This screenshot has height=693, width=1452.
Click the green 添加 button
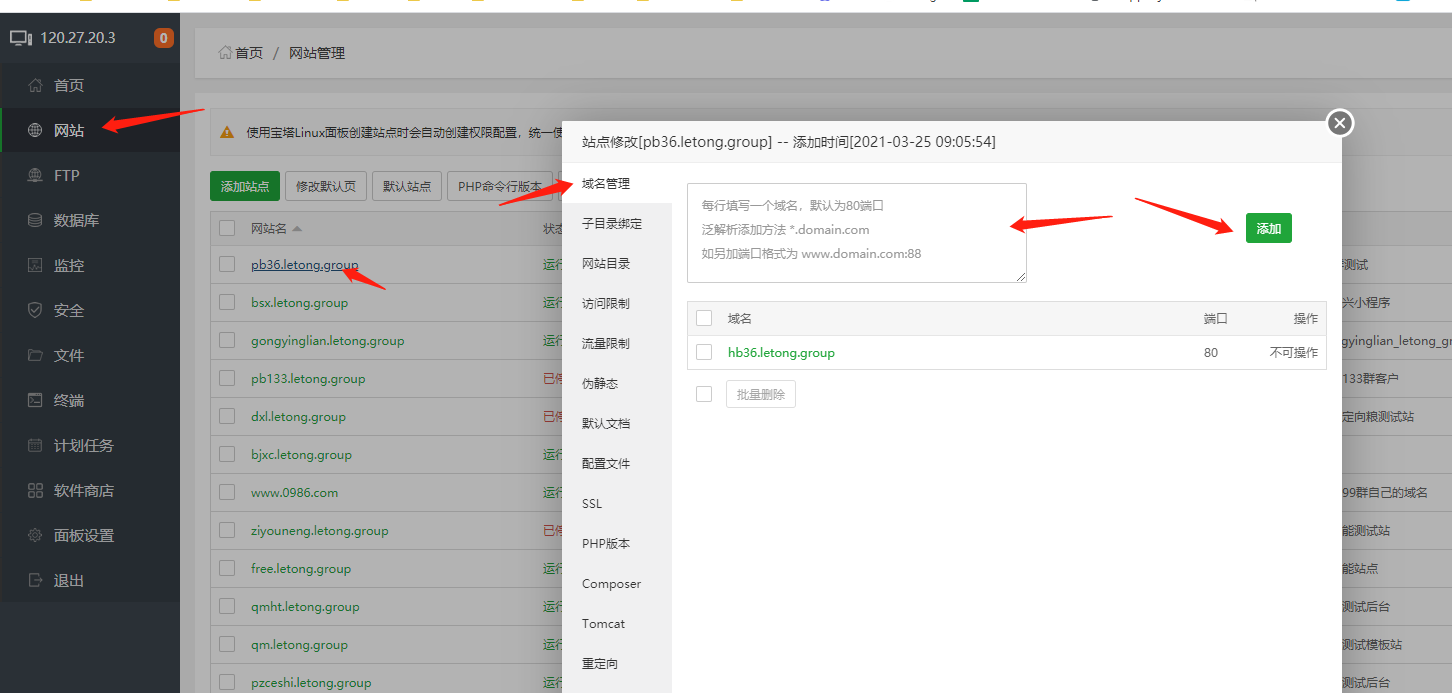point(1269,228)
